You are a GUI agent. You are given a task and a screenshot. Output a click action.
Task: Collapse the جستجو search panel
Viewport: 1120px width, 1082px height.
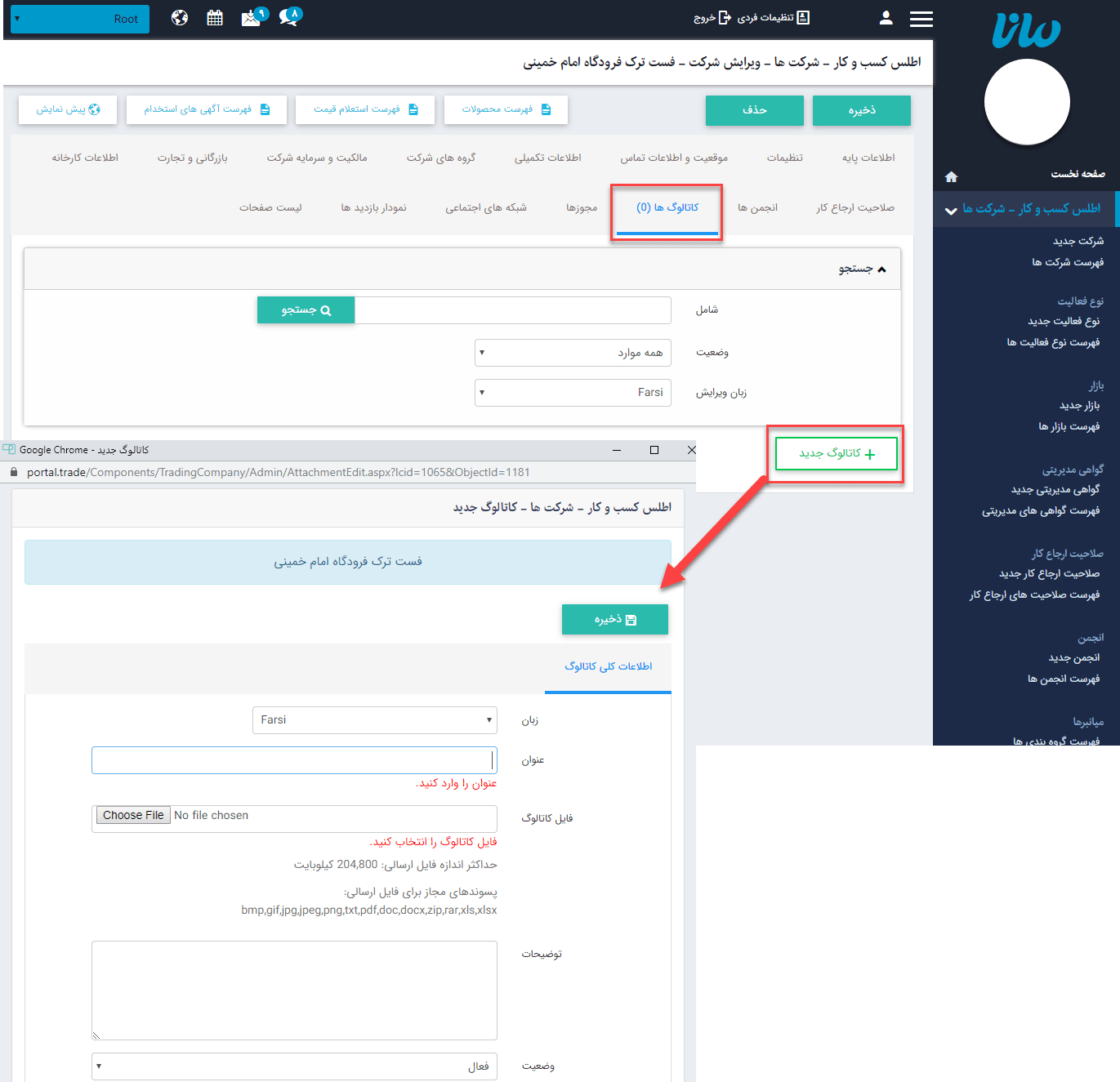882,268
